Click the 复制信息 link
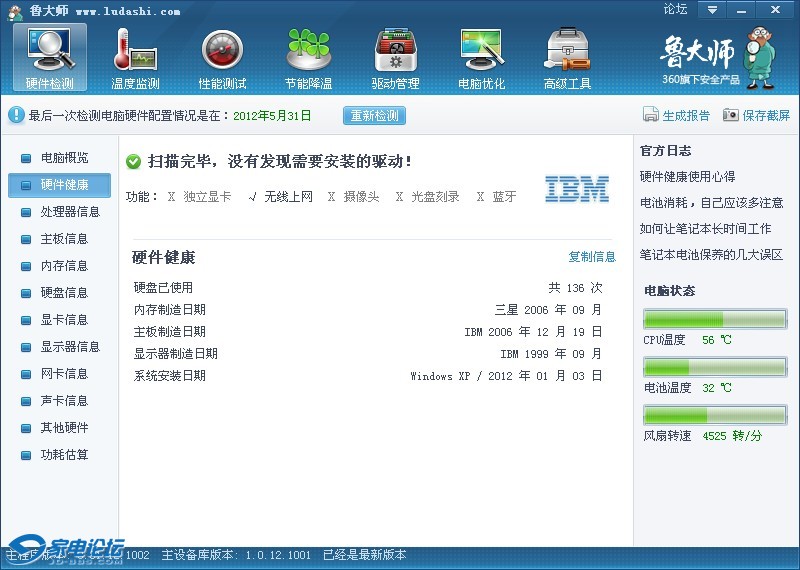 pyautogui.click(x=592, y=257)
